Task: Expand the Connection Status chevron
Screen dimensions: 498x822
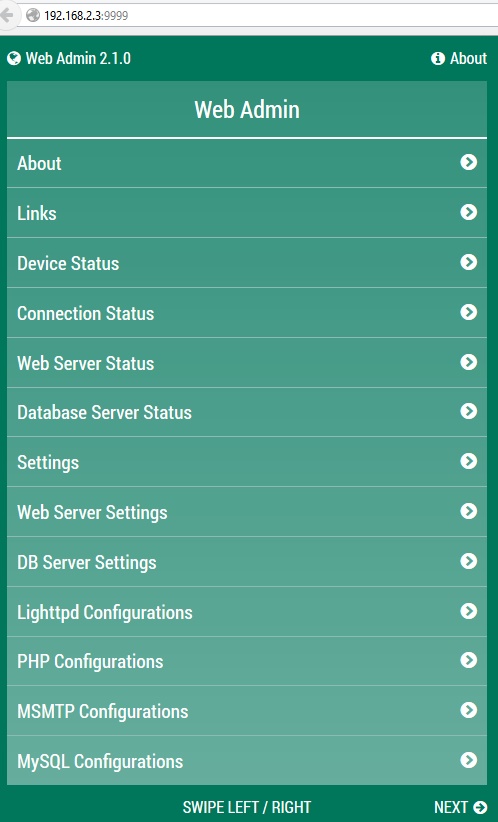Action: point(469,312)
